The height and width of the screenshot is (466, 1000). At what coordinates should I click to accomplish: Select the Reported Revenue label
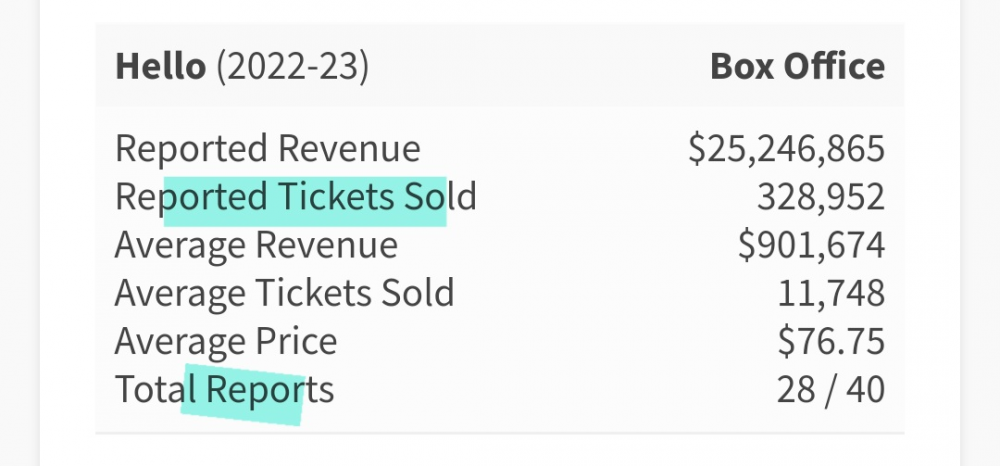268,149
